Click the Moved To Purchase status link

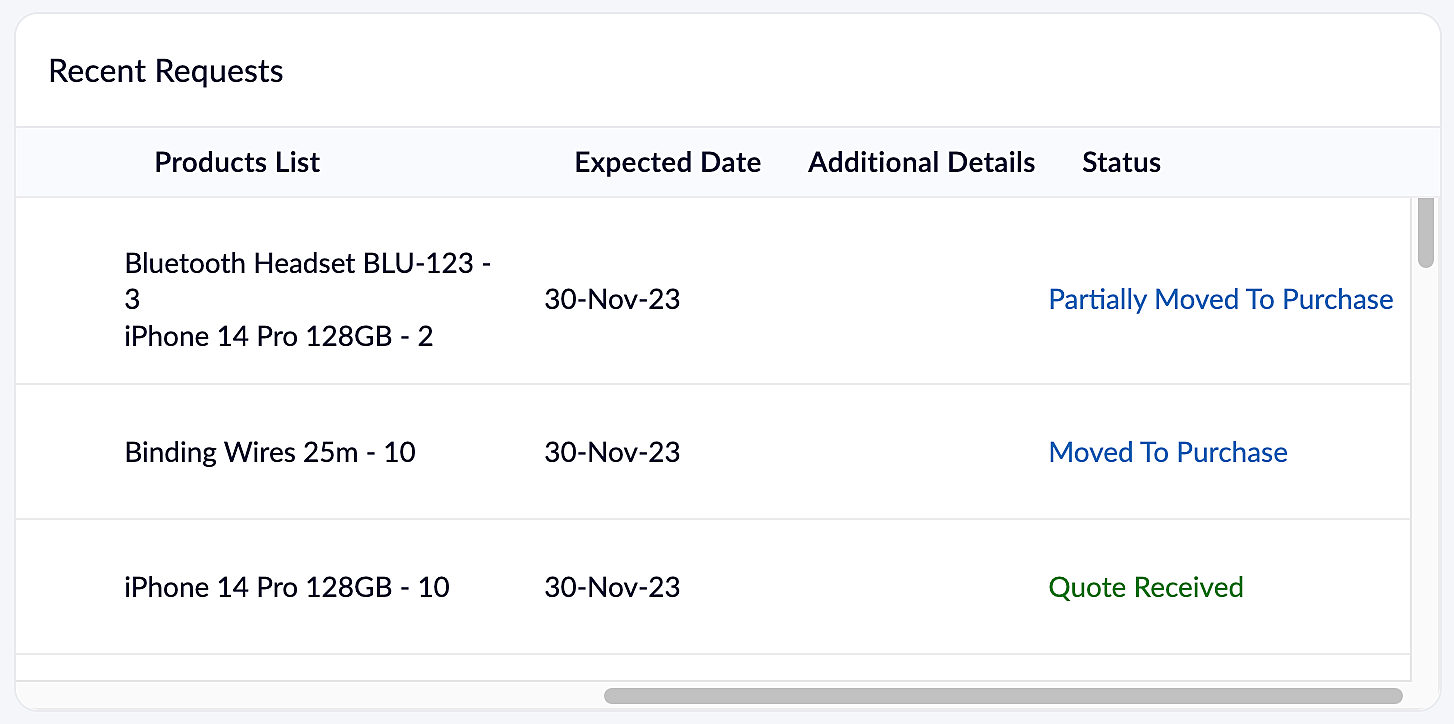point(1168,452)
